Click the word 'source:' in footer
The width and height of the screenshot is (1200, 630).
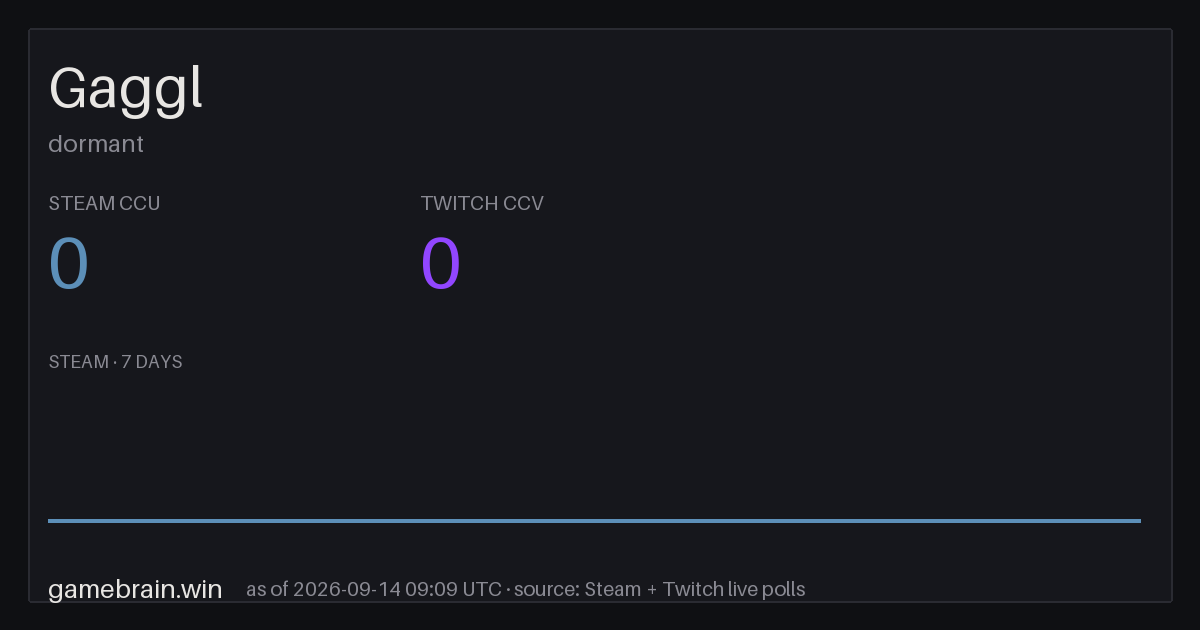pyautogui.click(x=547, y=589)
